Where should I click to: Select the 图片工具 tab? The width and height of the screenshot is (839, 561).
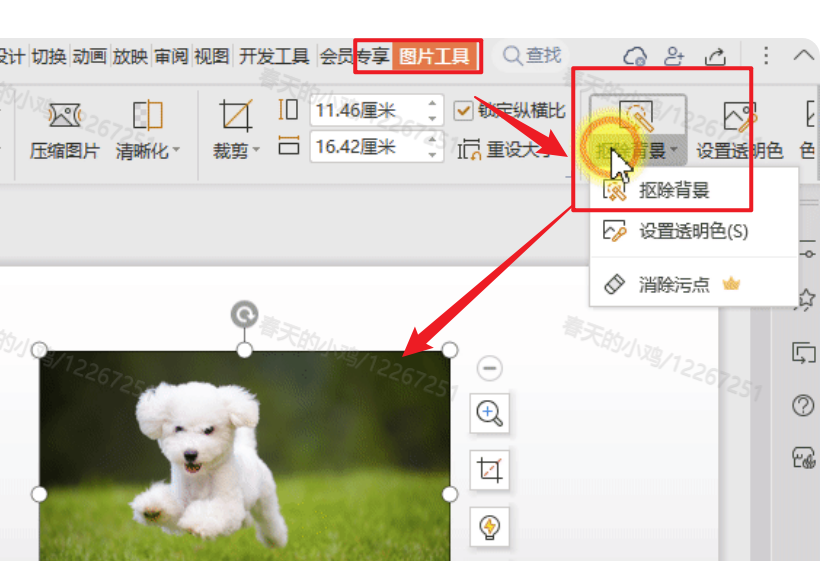[434, 56]
